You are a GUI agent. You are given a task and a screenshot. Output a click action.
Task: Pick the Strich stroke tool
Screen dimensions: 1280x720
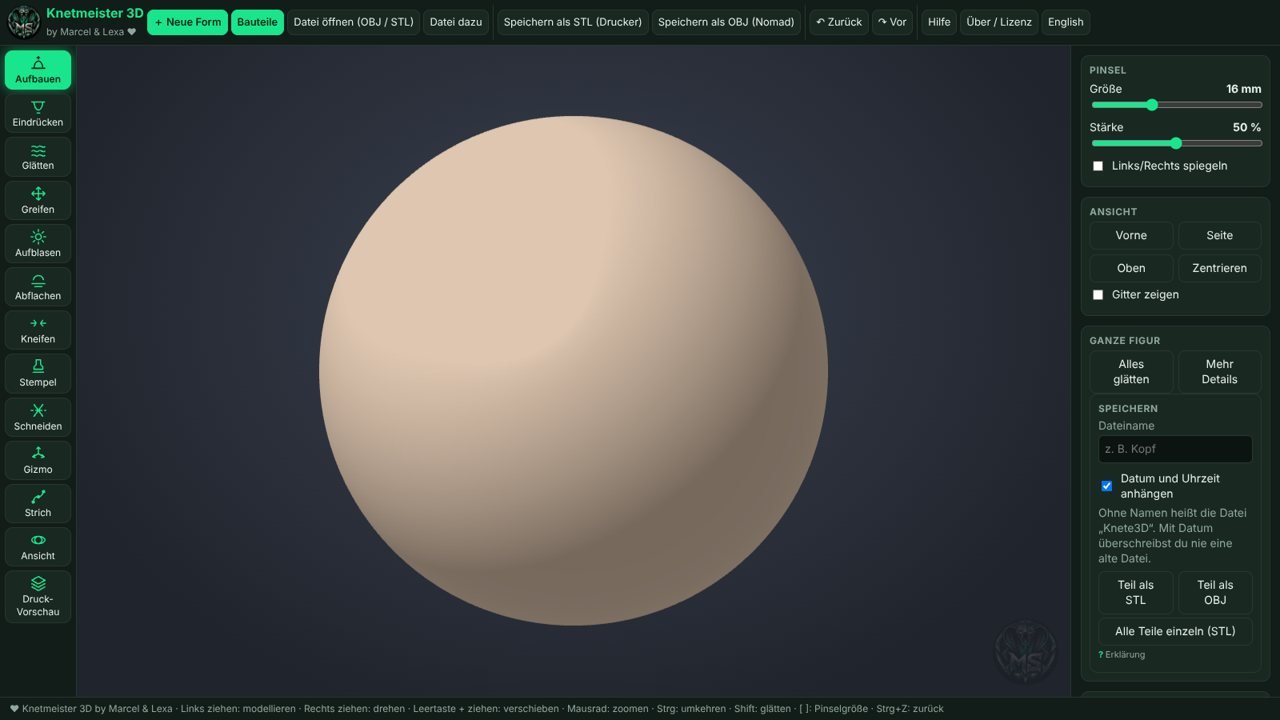pos(38,503)
